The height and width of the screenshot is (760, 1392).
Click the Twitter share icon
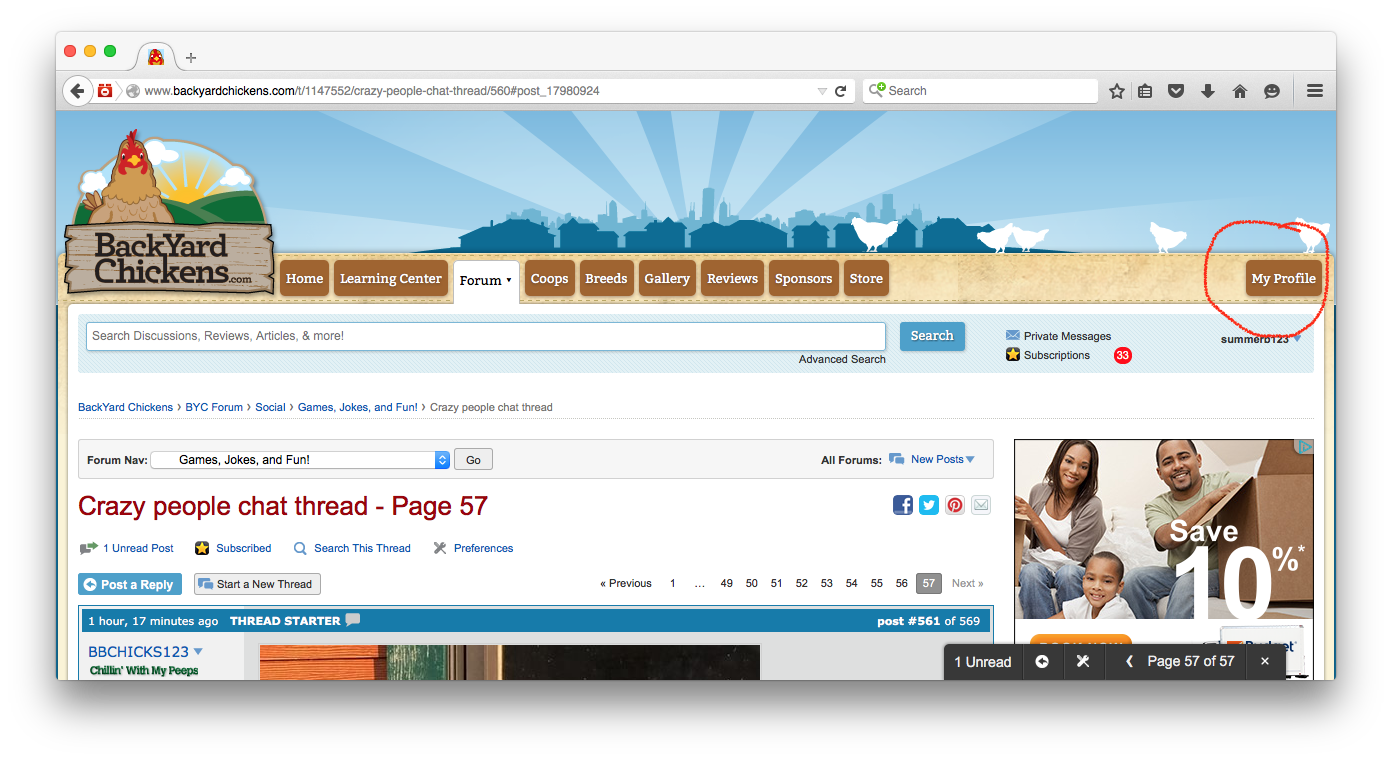(929, 505)
